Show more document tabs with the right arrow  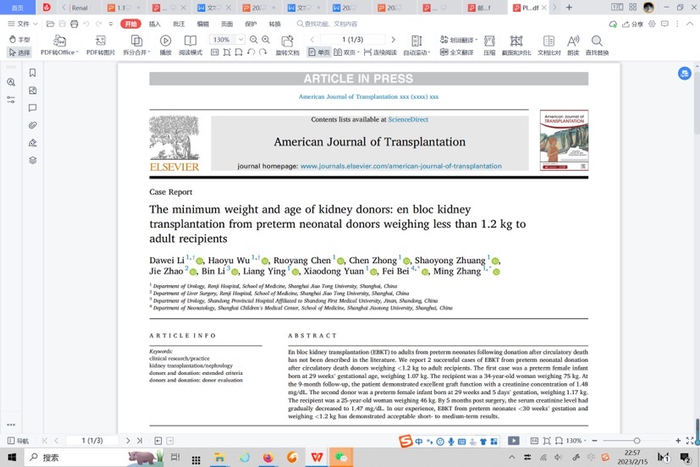[555, 7]
